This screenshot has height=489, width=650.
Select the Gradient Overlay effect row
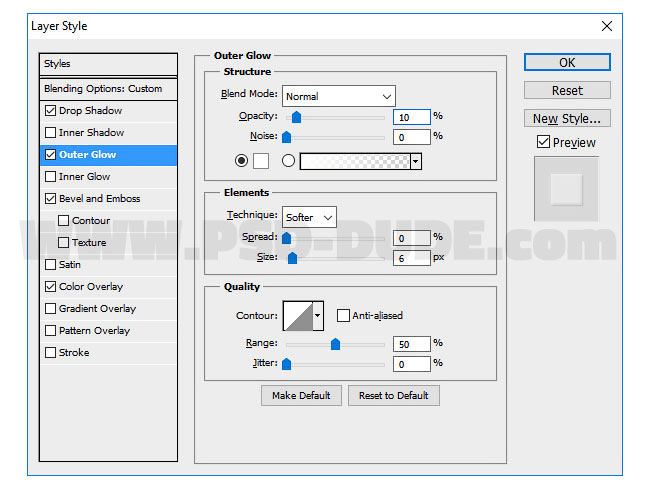coord(109,308)
